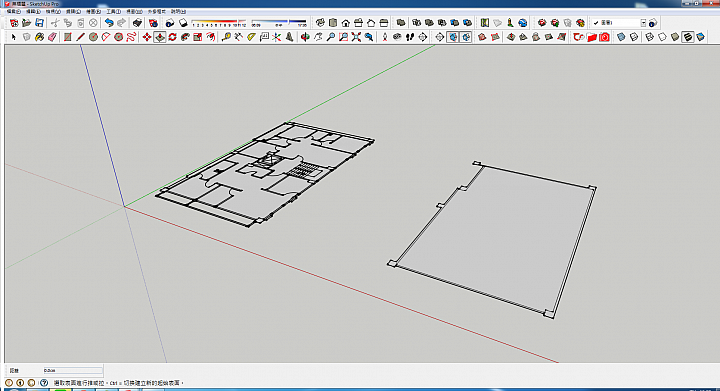The image size is (720, 391).
Task: Open the Model Info icon
Action: pyautogui.click(x=153, y=22)
